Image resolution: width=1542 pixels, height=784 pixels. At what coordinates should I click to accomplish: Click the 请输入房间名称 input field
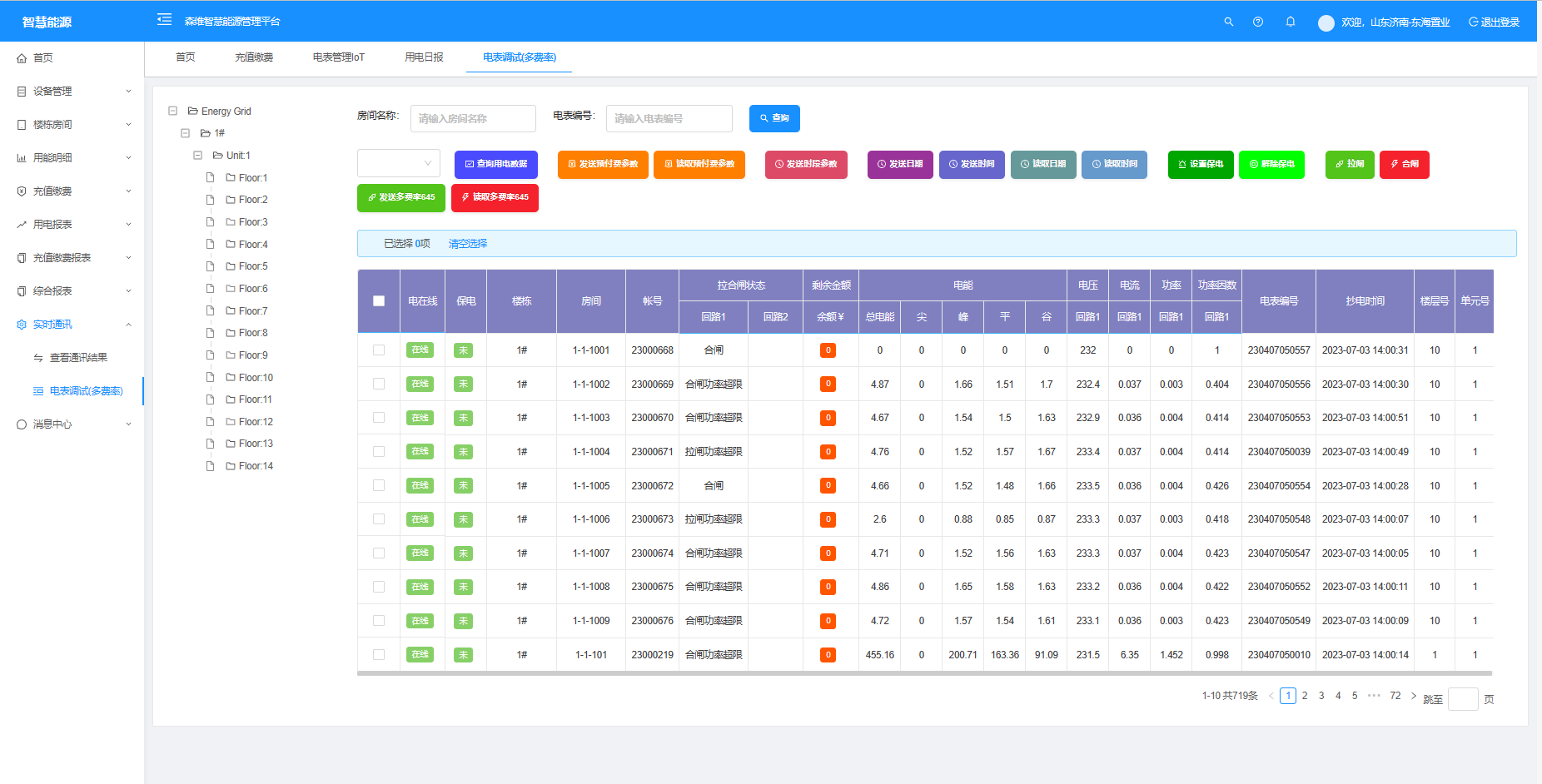(x=473, y=118)
